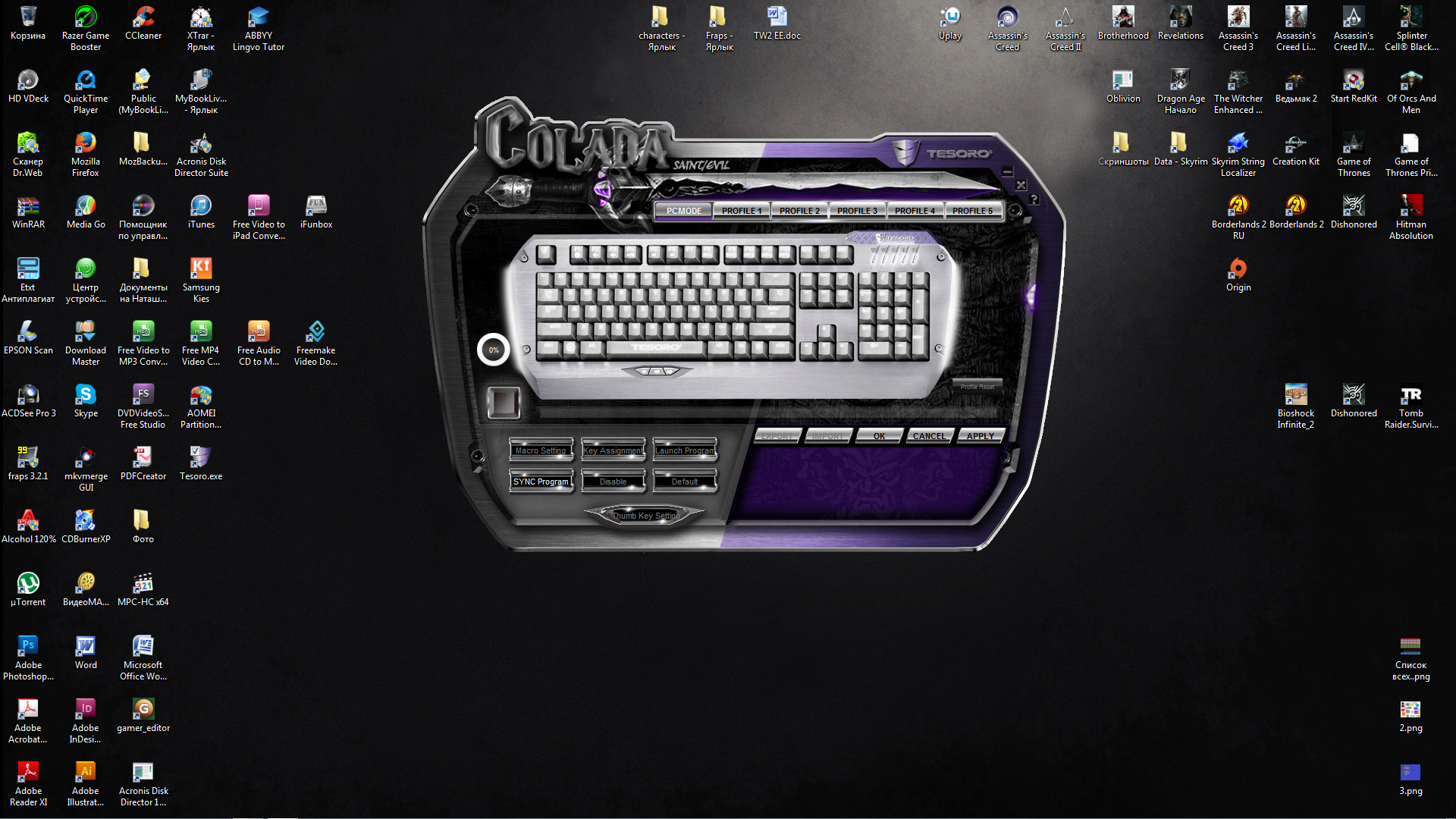Click the SYNC Program button

click(x=541, y=482)
